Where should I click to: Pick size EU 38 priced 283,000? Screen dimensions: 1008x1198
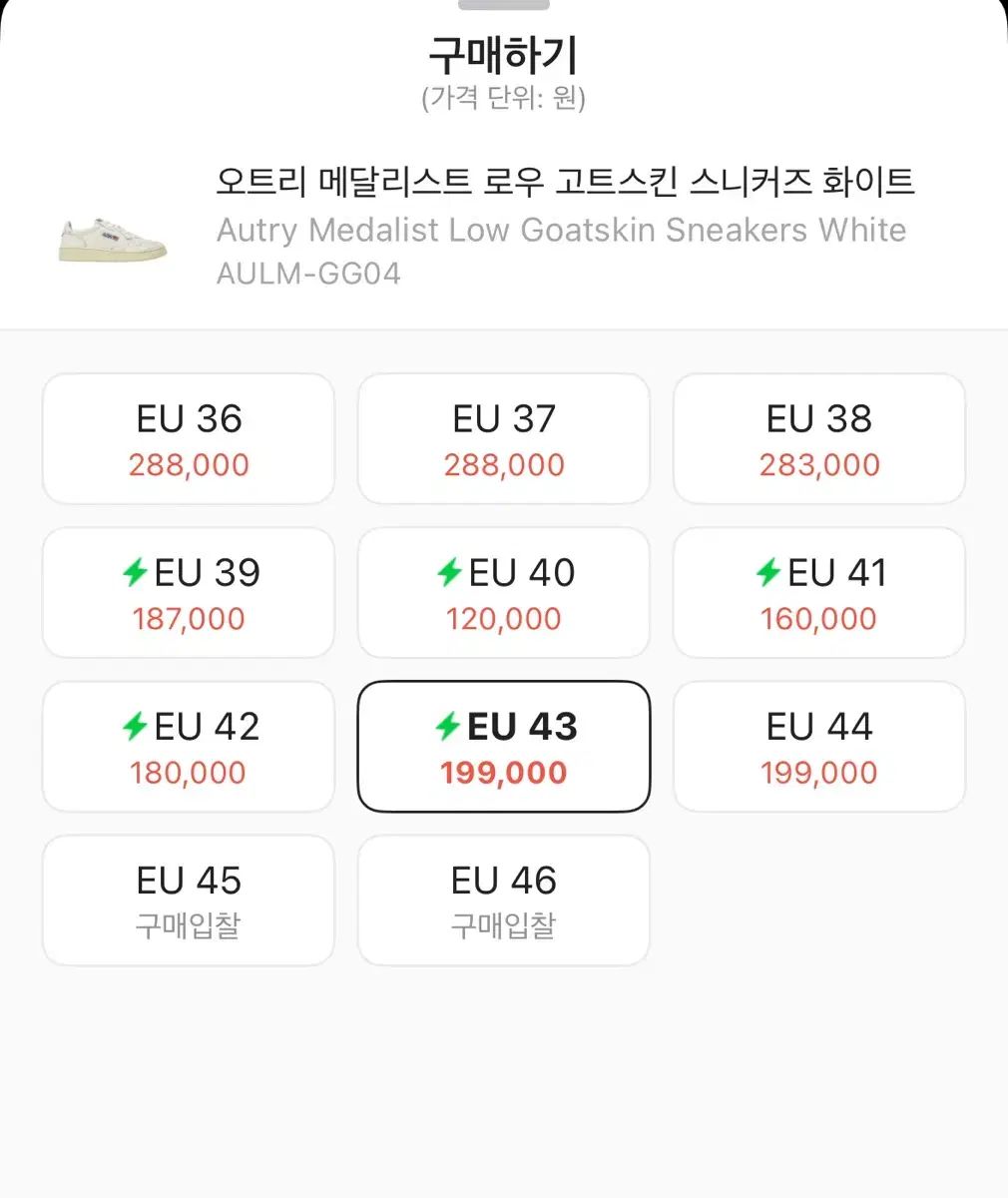(819, 439)
